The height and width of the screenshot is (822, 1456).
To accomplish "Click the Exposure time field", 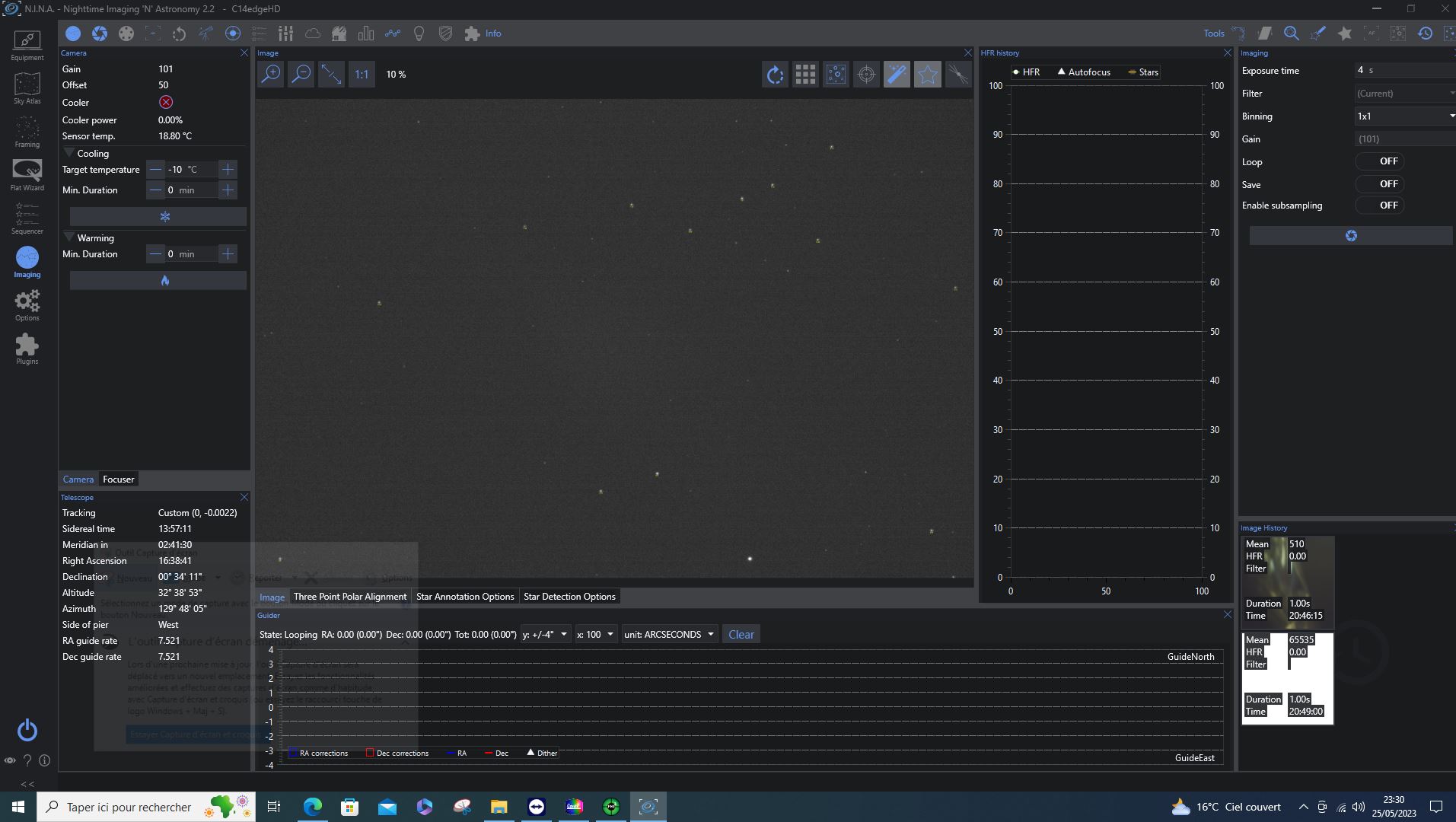I will click(1405, 70).
